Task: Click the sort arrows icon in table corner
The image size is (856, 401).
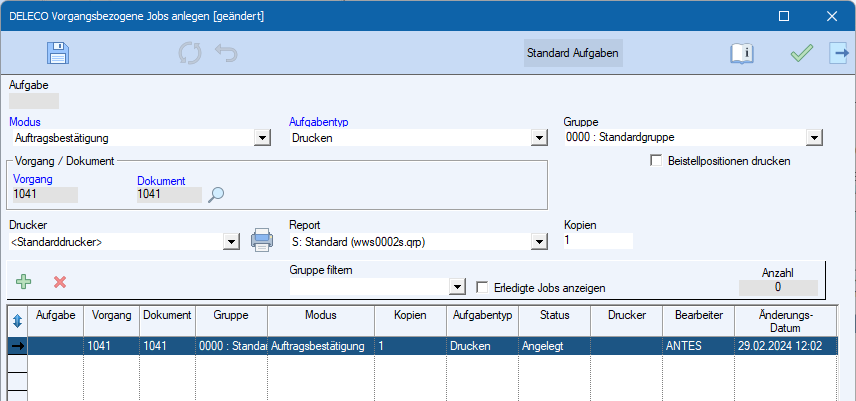Action: pyautogui.click(x=15, y=319)
